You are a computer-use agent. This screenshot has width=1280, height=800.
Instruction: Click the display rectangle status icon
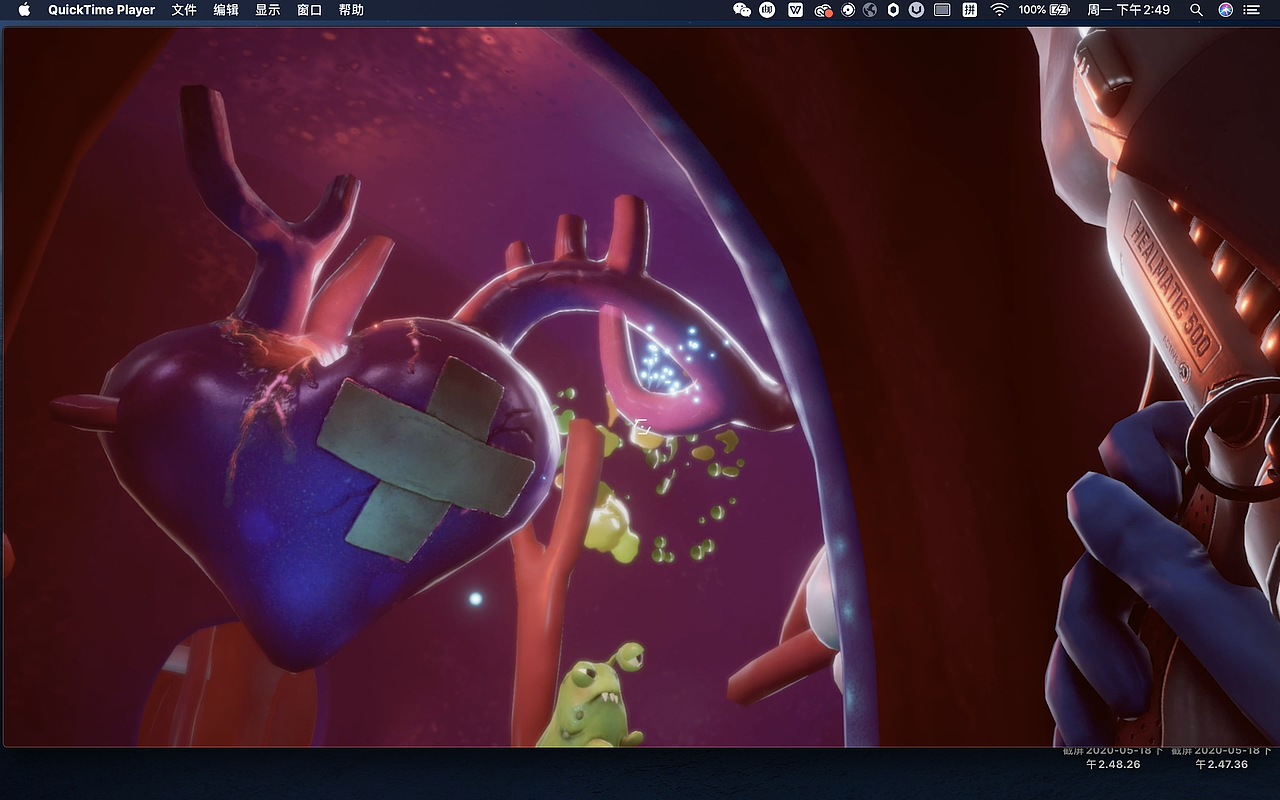point(942,10)
